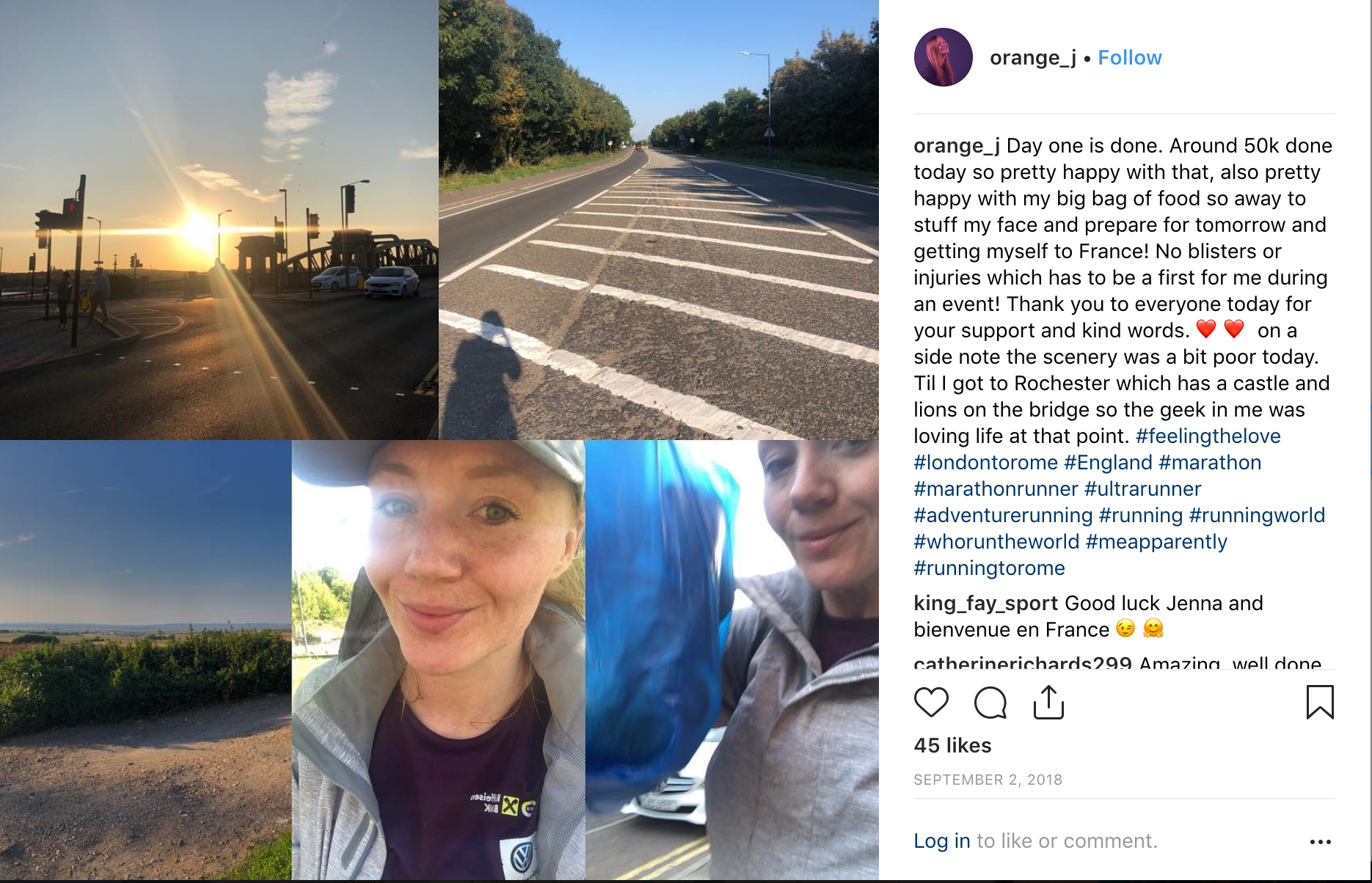
Task: Open the #runningworld hashtag
Action: 1257,515
